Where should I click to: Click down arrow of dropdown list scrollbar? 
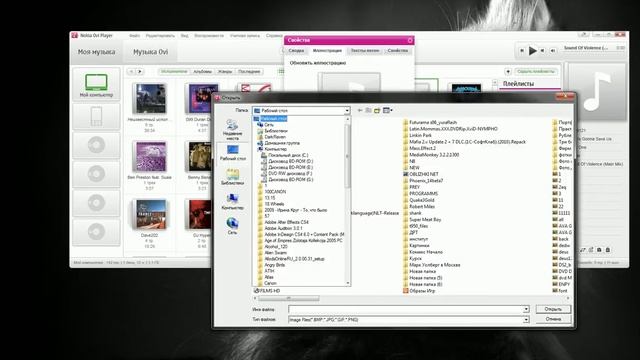pos(348,283)
